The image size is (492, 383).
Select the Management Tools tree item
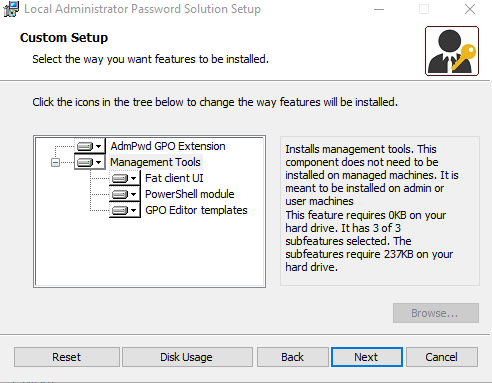[155, 162]
